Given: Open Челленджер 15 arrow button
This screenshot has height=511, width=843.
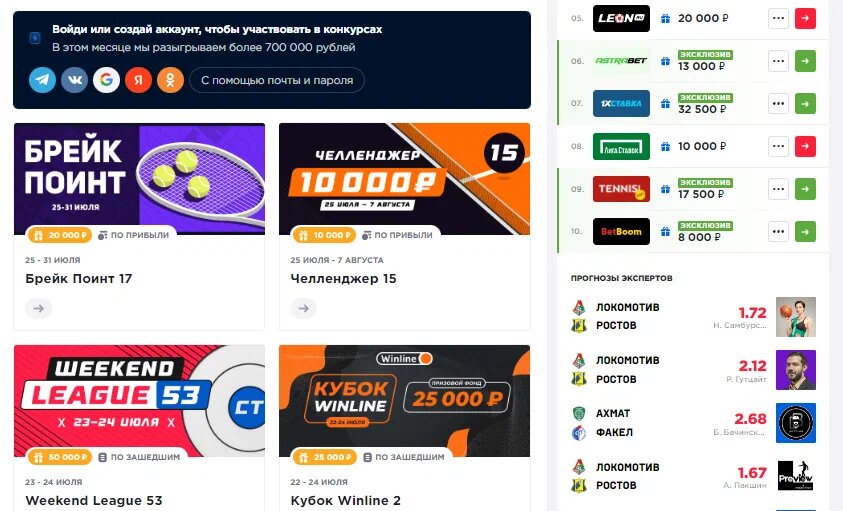Looking at the screenshot, I should tap(304, 308).
